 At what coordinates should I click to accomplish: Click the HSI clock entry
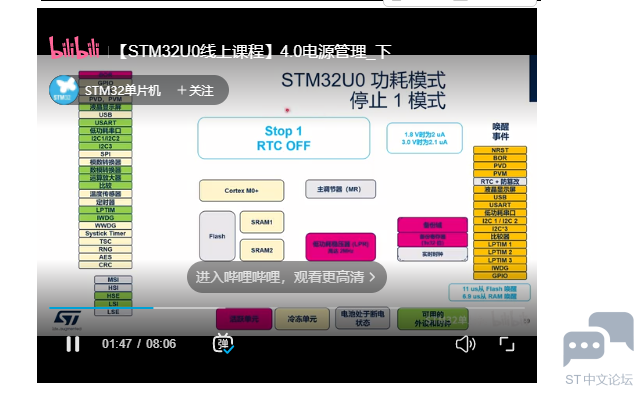(x=113, y=288)
